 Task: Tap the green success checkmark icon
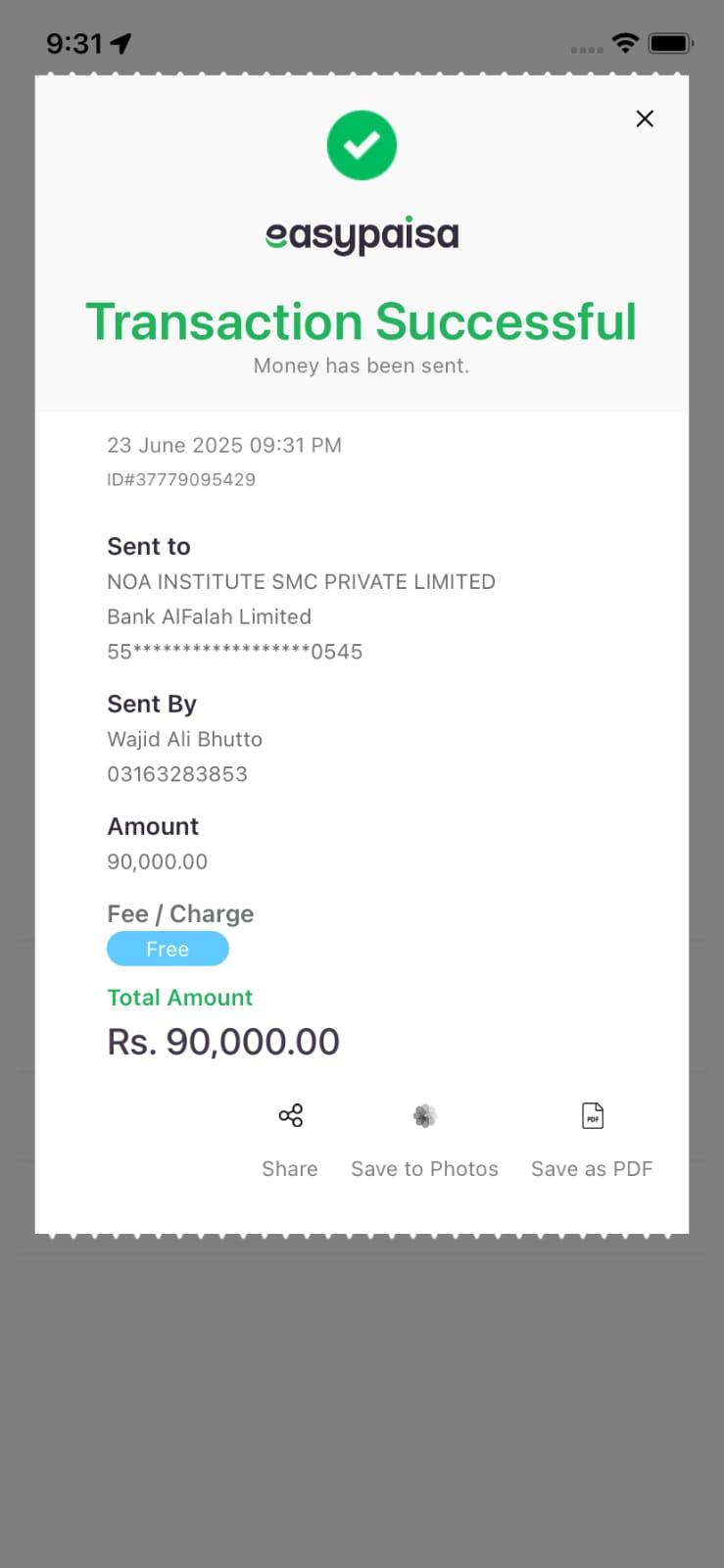362,145
